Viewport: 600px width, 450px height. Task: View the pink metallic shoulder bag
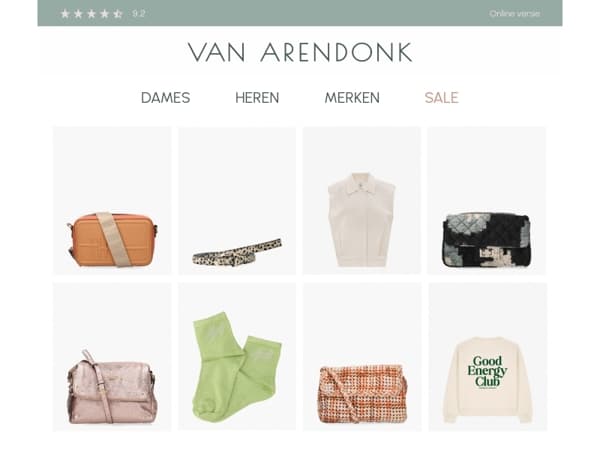coord(112,357)
